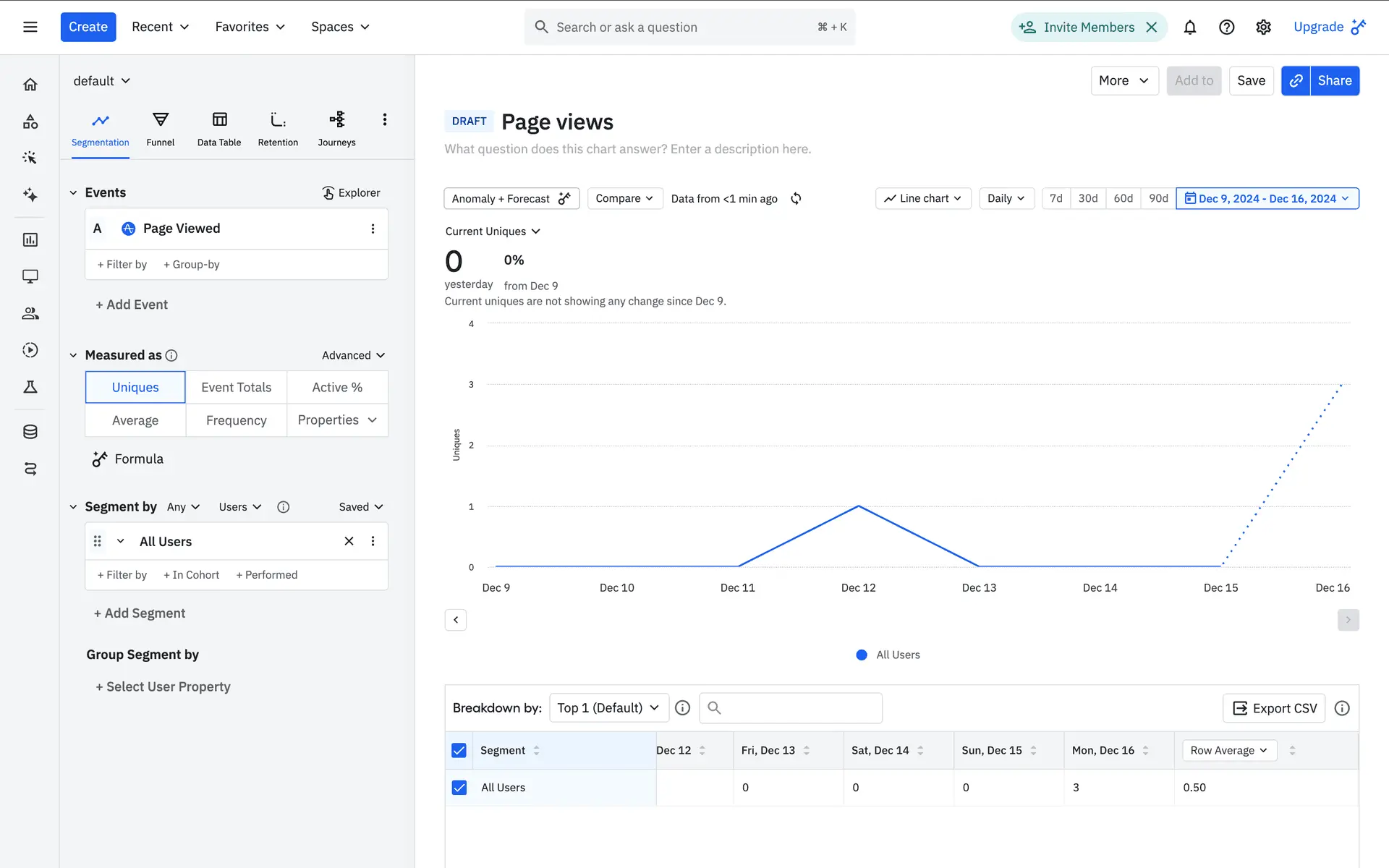Toggle the Segment header checkbox
Screen dimensions: 1389x868
(459, 750)
